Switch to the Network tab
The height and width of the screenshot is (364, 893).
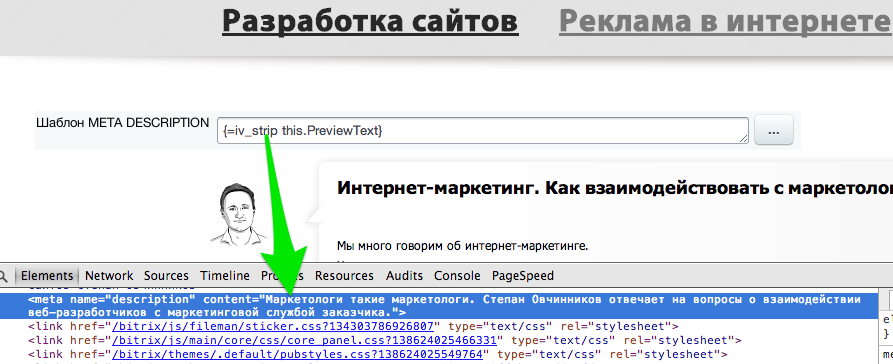[x=109, y=276]
